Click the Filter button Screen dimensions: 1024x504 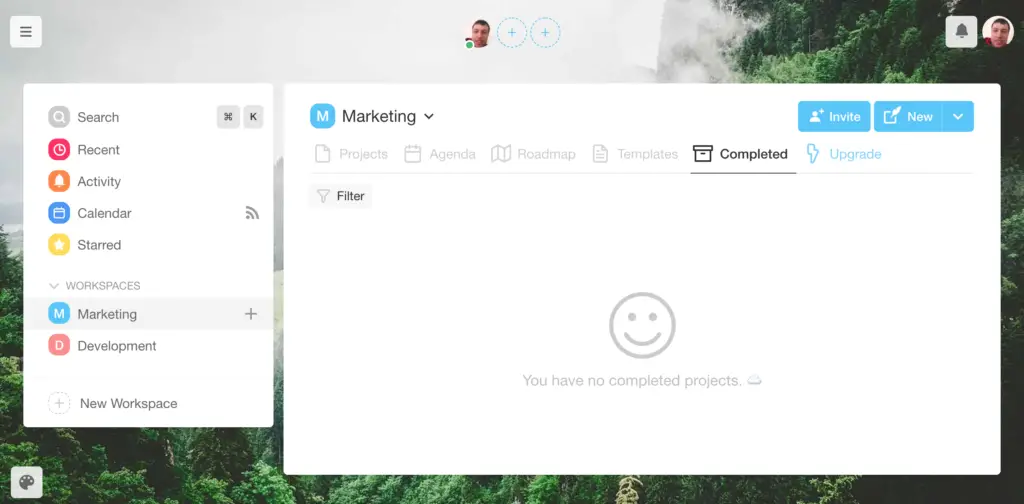pos(340,196)
